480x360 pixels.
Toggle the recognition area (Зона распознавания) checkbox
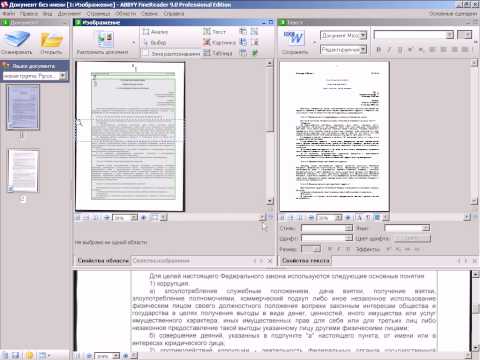pos(145,53)
